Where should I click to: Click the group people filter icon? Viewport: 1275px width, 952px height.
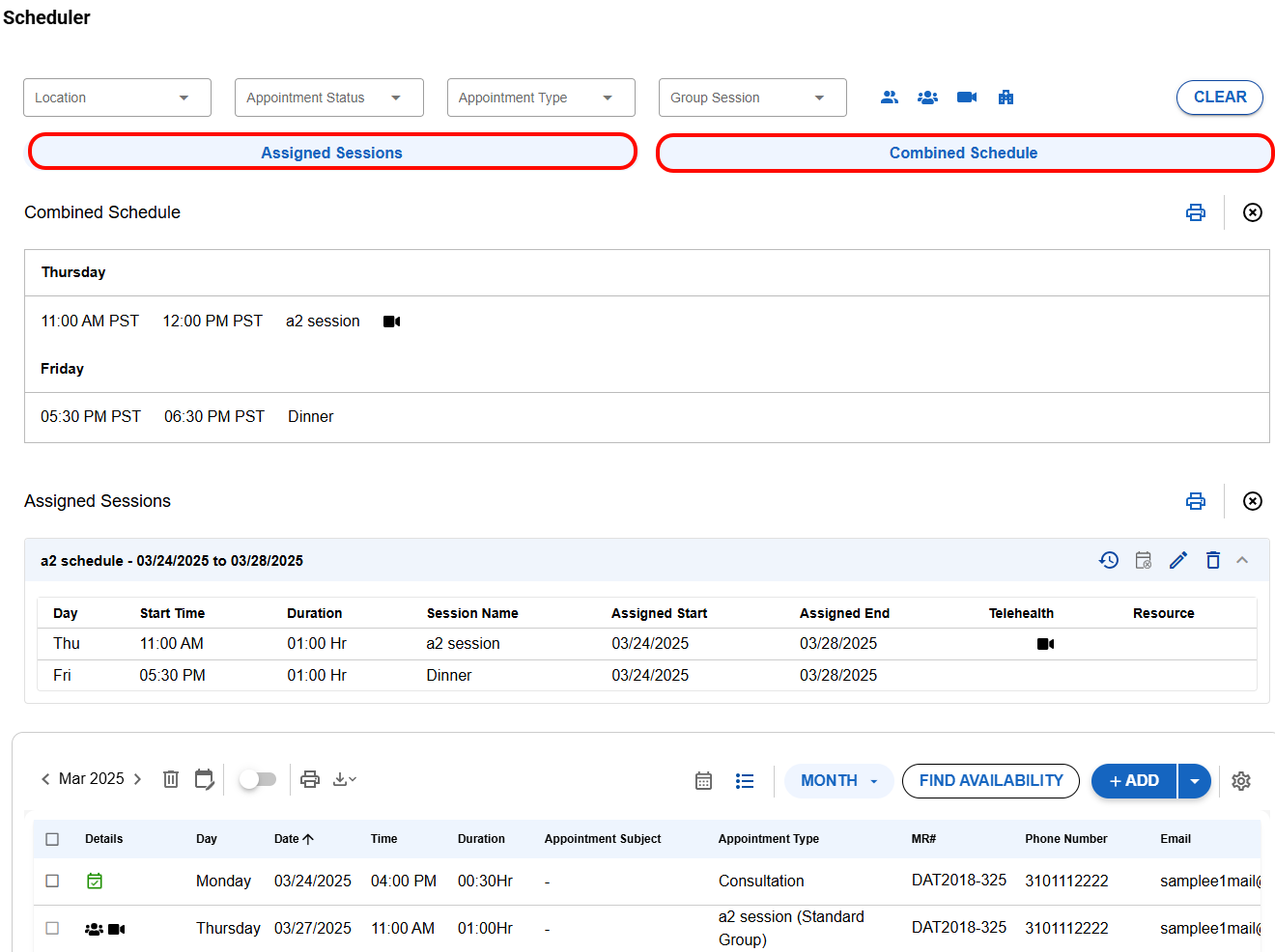(x=927, y=98)
